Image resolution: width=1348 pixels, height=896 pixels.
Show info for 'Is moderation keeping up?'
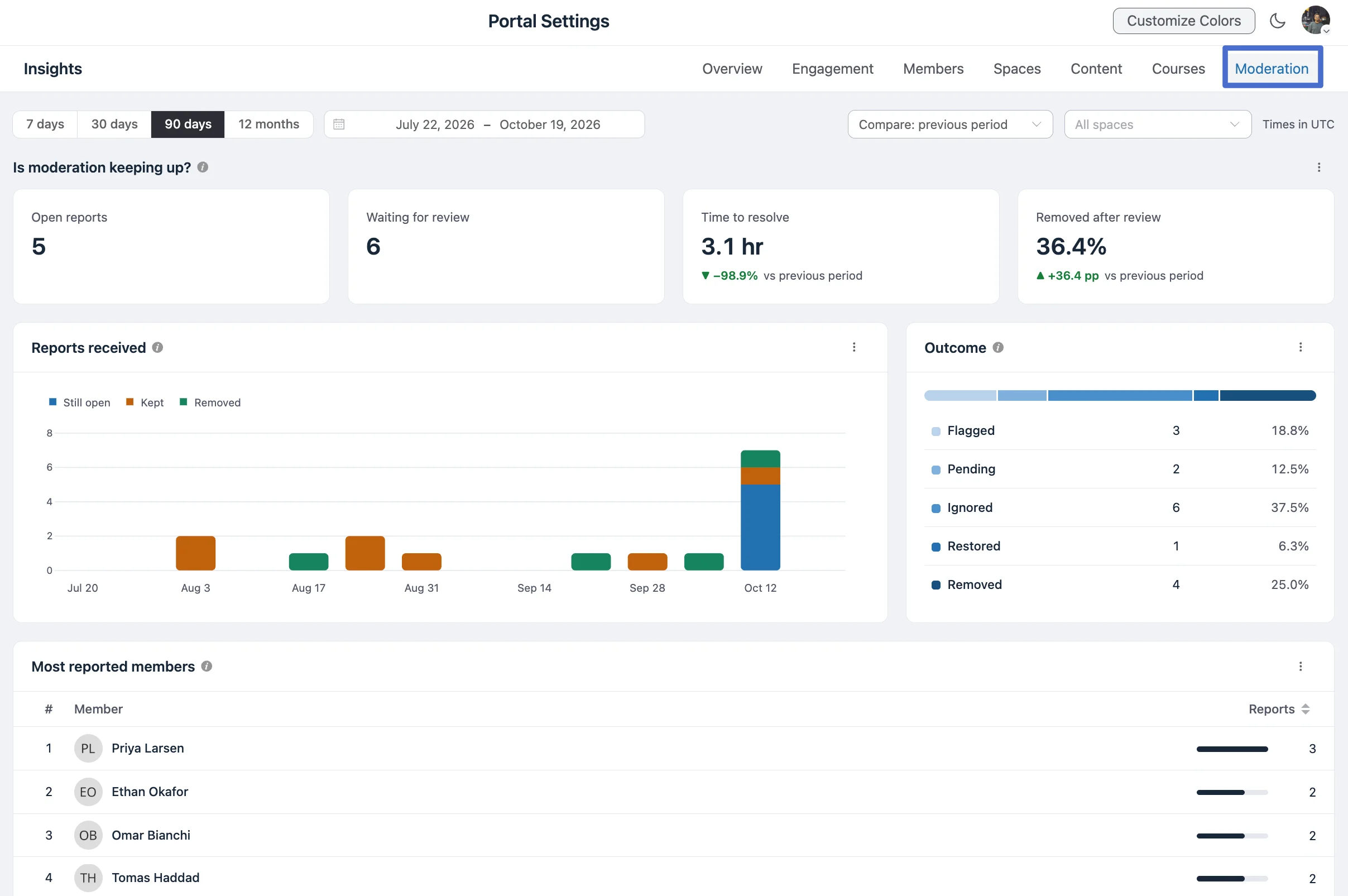pyautogui.click(x=203, y=167)
